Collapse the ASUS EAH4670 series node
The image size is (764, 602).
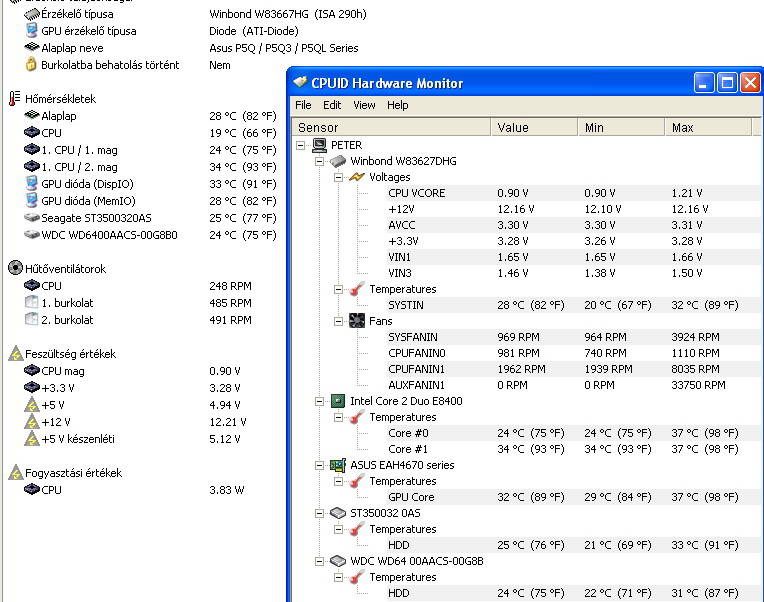point(320,466)
